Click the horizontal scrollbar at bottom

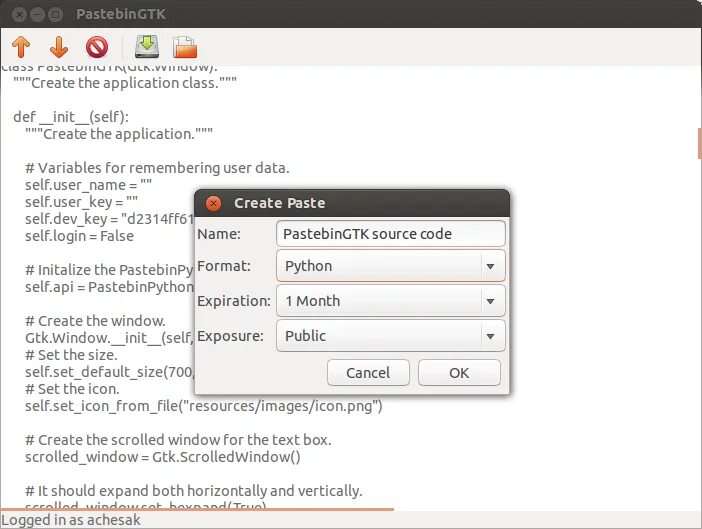pyautogui.click(x=197, y=509)
